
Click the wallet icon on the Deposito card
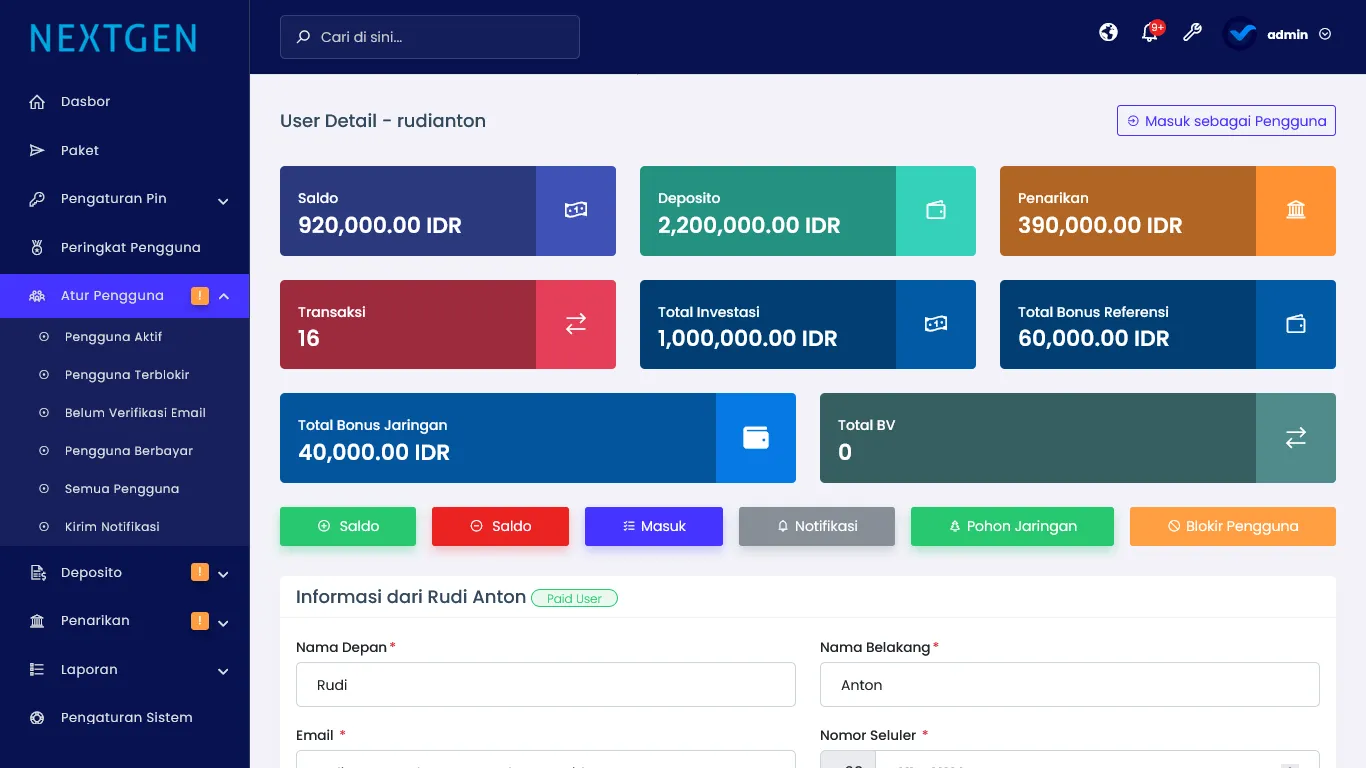pos(936,210)
